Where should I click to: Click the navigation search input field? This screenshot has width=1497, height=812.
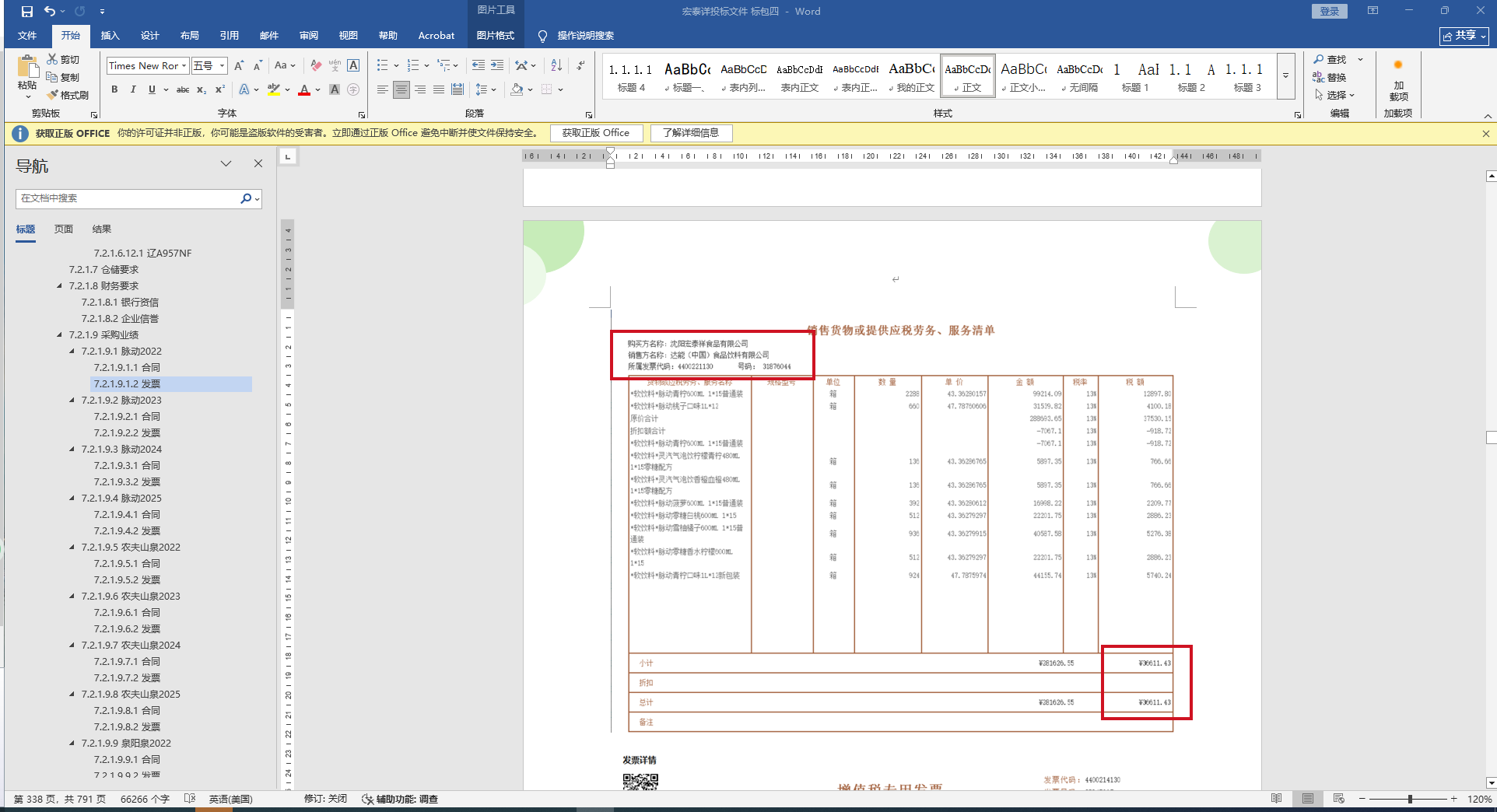(x=128, y=198)
